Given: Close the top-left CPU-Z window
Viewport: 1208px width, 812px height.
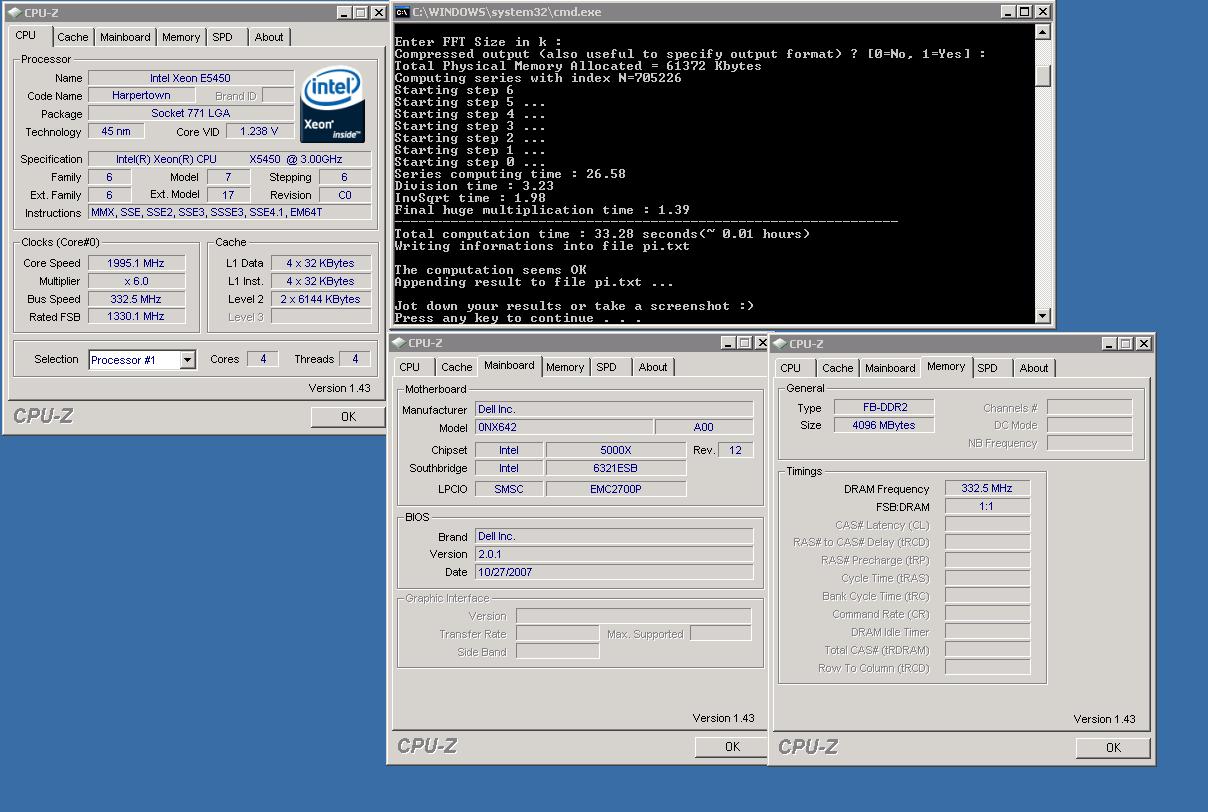Looking at the screenshot, I should point(379,12).
